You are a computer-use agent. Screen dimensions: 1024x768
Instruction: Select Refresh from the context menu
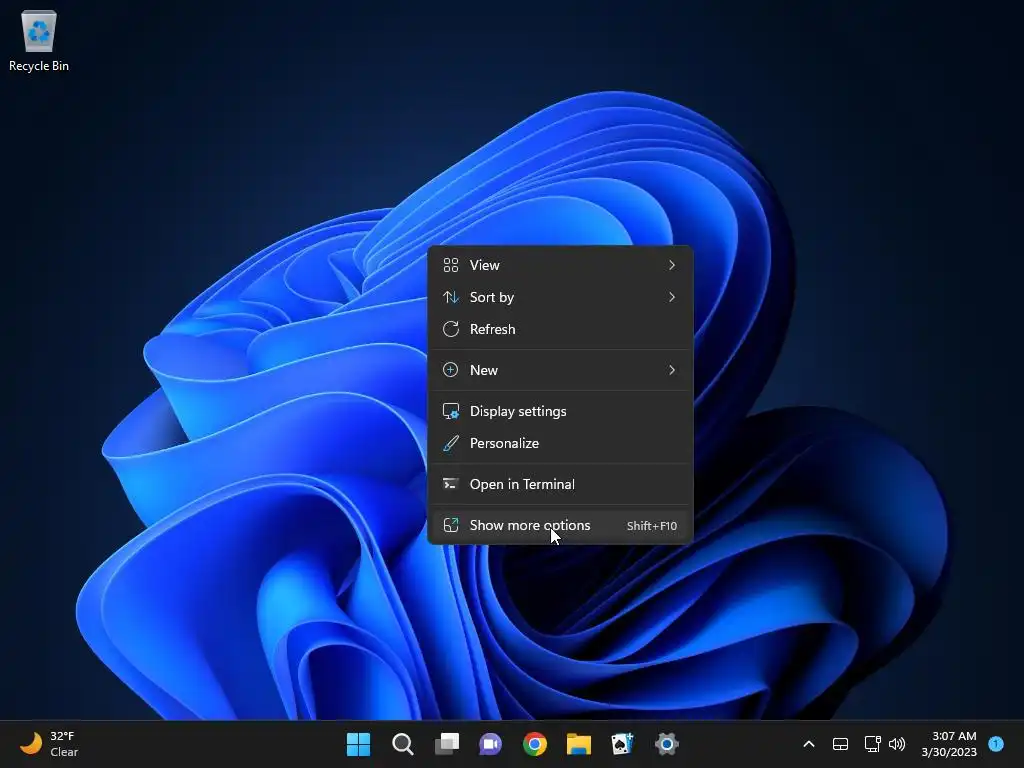click(560, 329)
